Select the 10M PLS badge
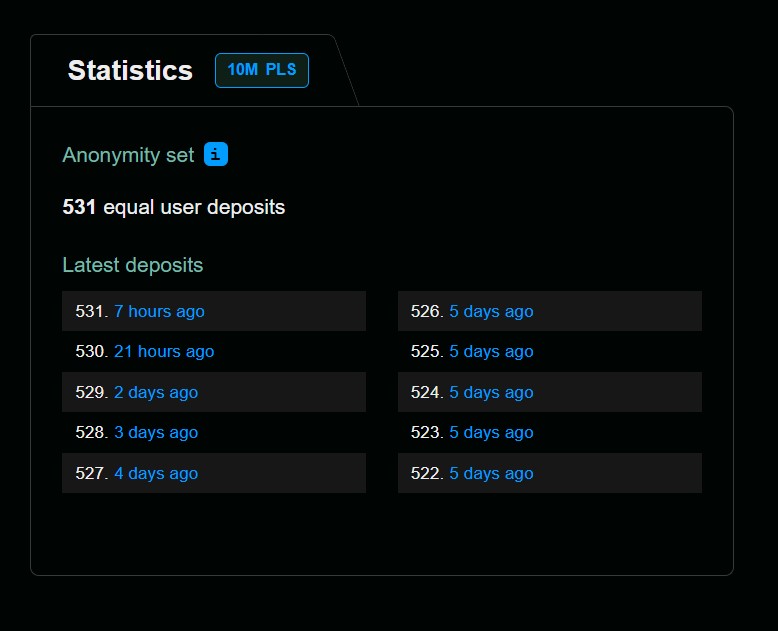The width and height of the screenshot is (778, 631). (x=262, y=70)
